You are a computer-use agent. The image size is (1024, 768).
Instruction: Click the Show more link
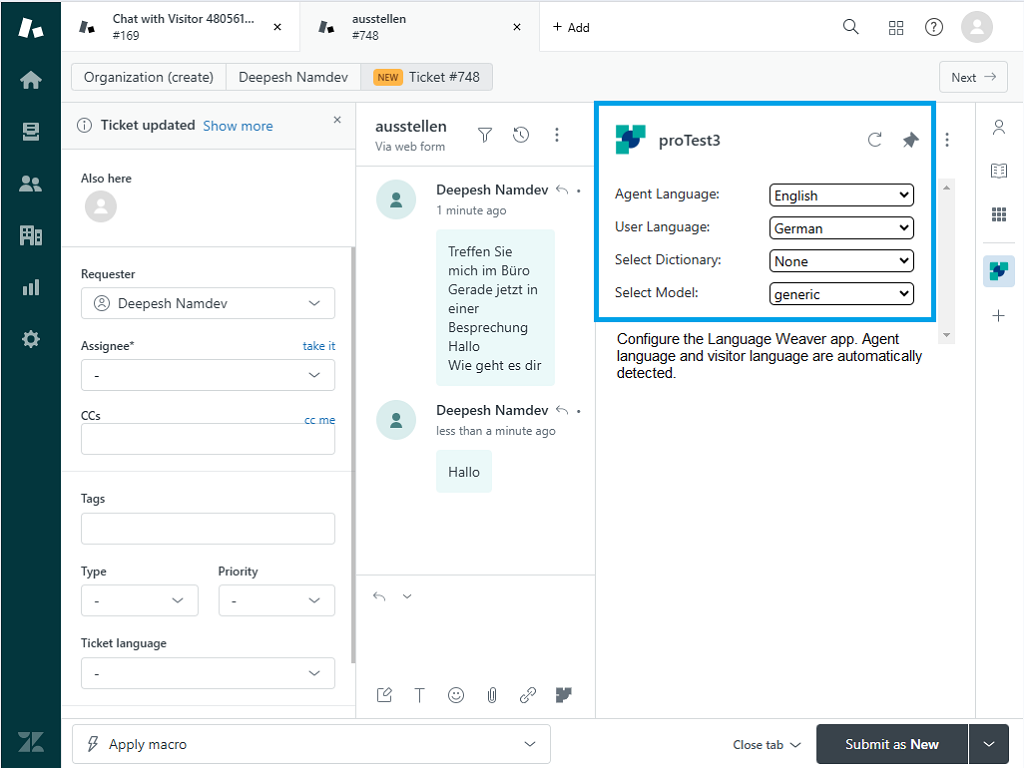coord(238,126)
